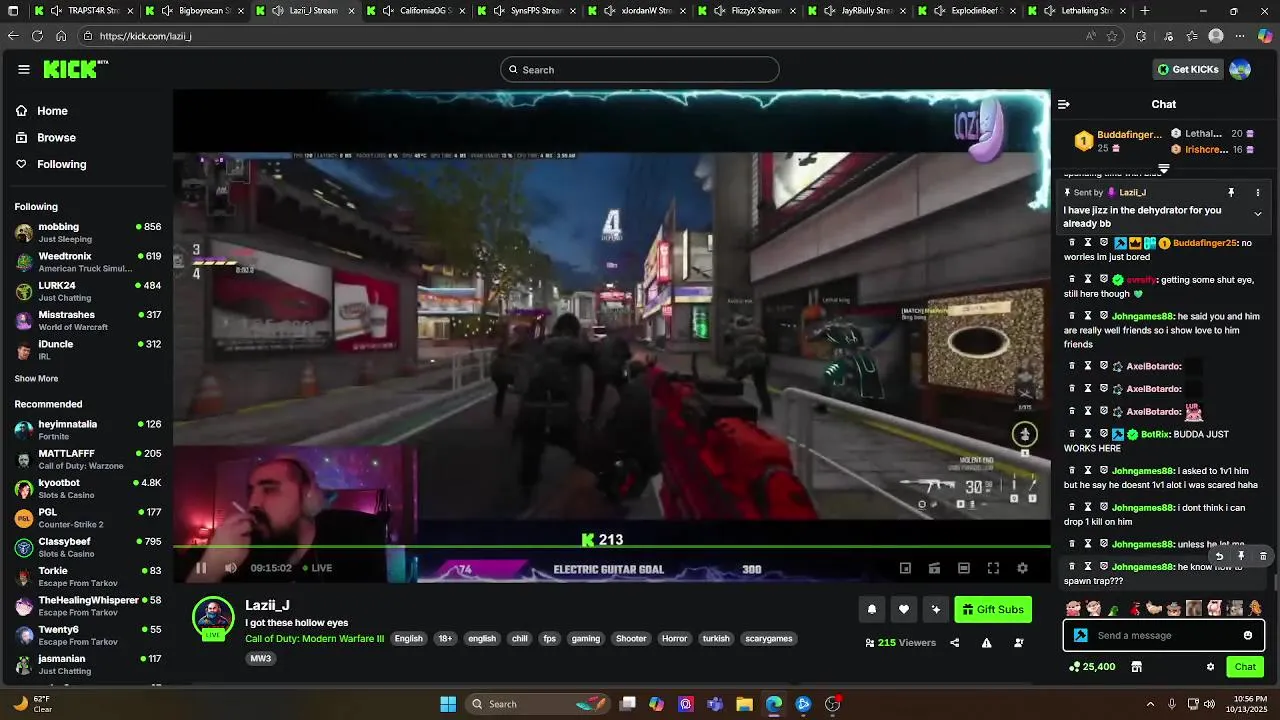The height and width of the screenshot is (720, 1280).
Task: Open the emoji picker in message box
Action: [1248, 635]
